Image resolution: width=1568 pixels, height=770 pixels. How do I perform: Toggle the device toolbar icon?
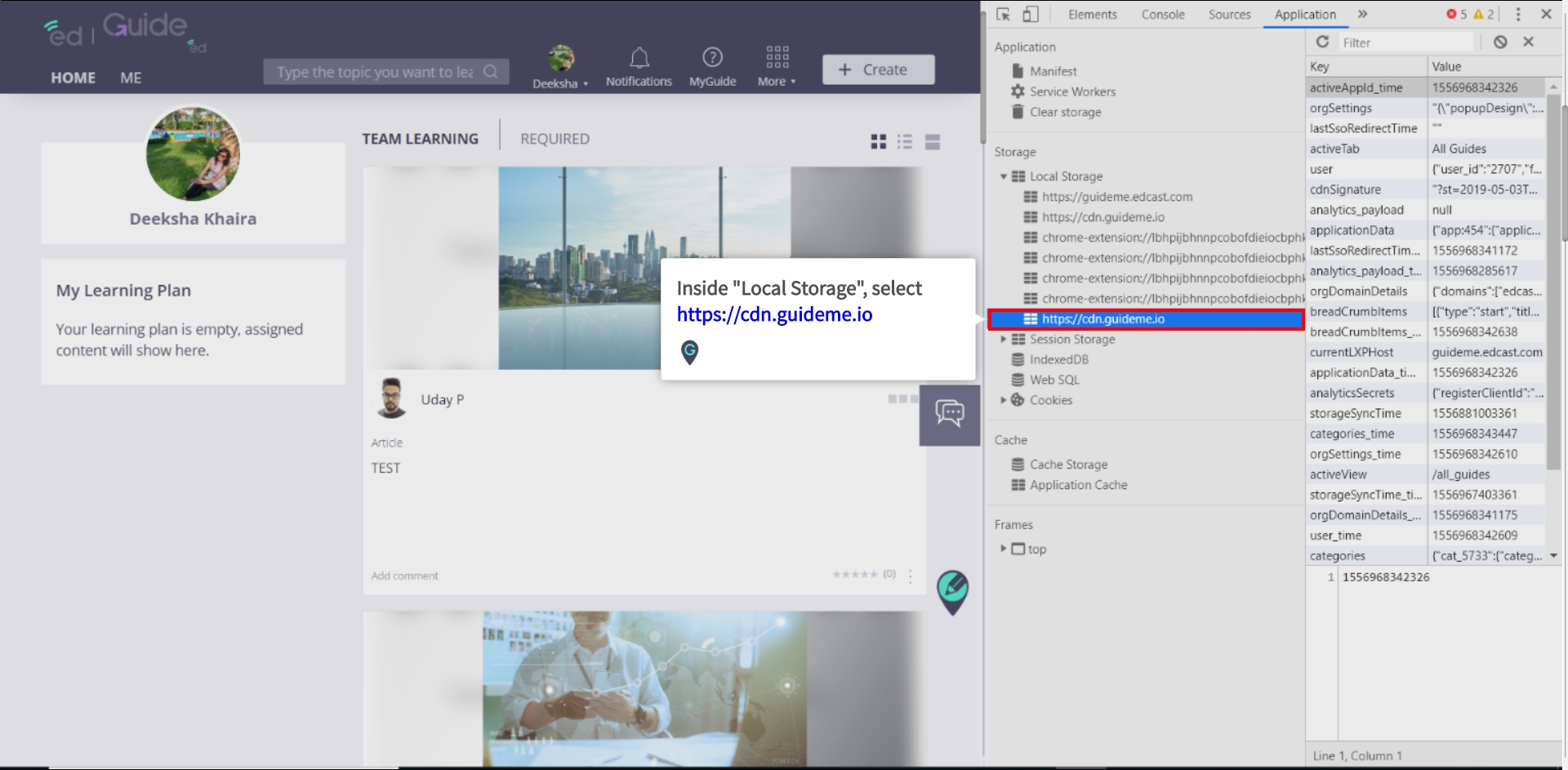(1031, 14)
